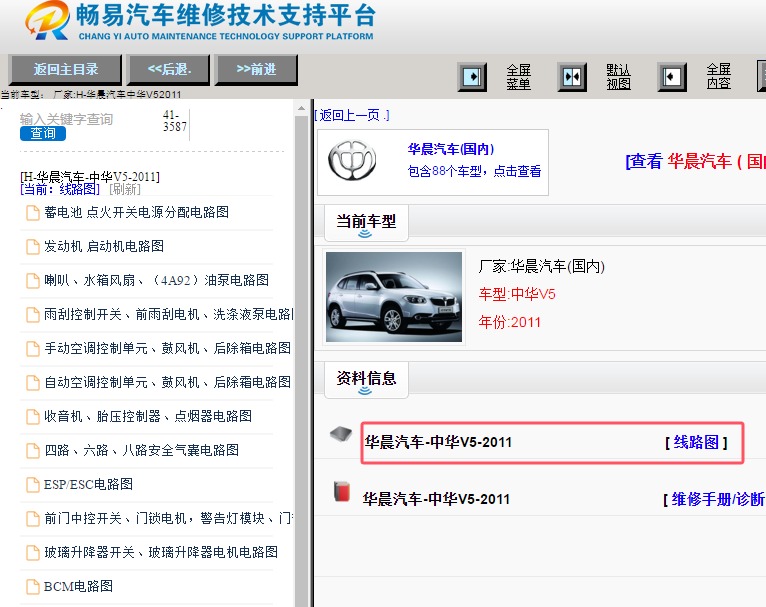Click the H-华晨汽车-中华V5-2011 heading text
This screenshot has width=766, height=607.
click(90, 176)
